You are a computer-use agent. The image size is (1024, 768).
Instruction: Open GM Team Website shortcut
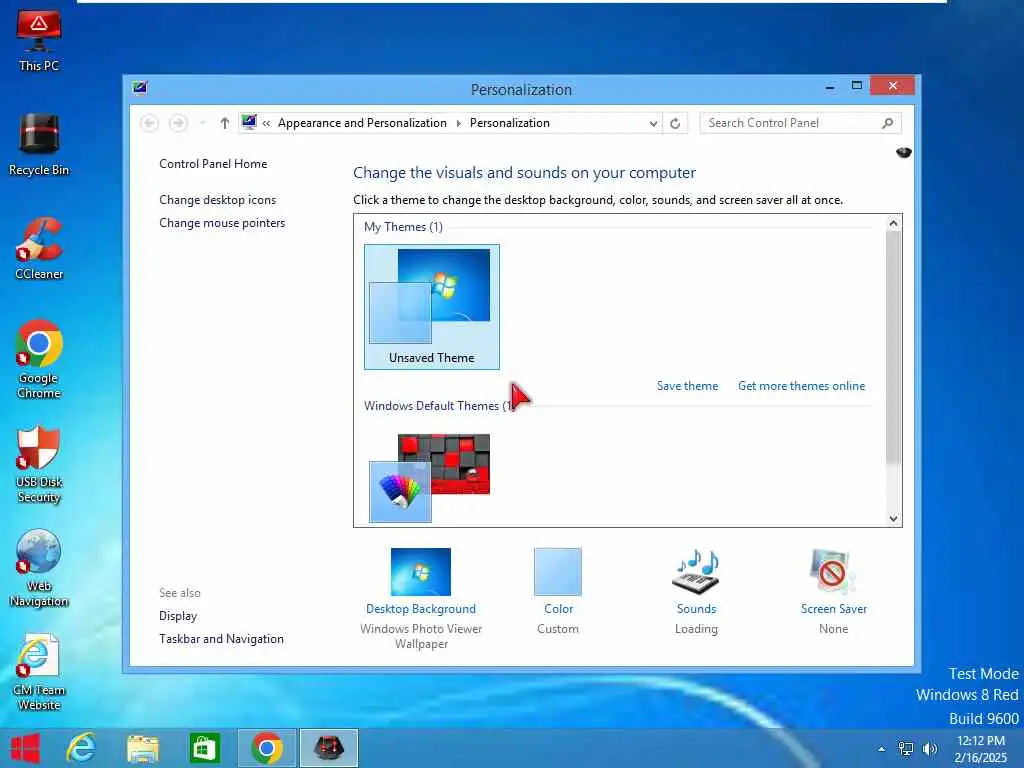click(39, 673)
